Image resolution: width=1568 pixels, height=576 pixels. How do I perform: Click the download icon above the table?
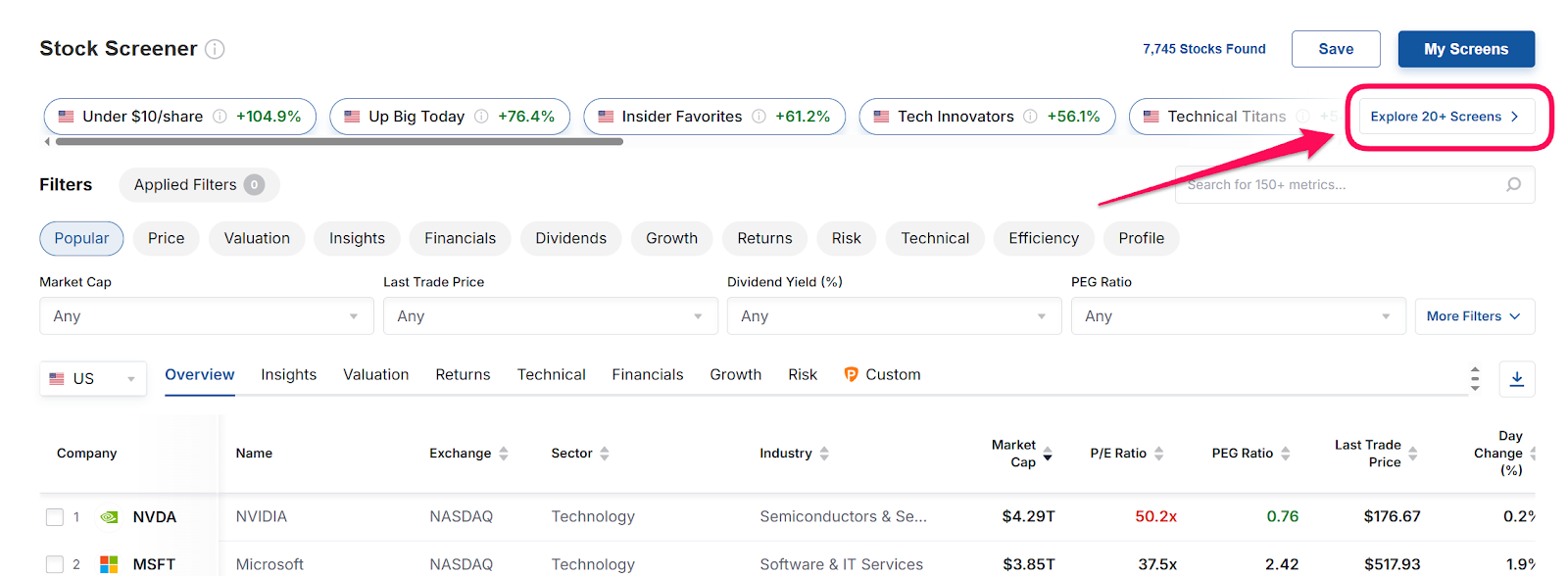pos(1516,379)
